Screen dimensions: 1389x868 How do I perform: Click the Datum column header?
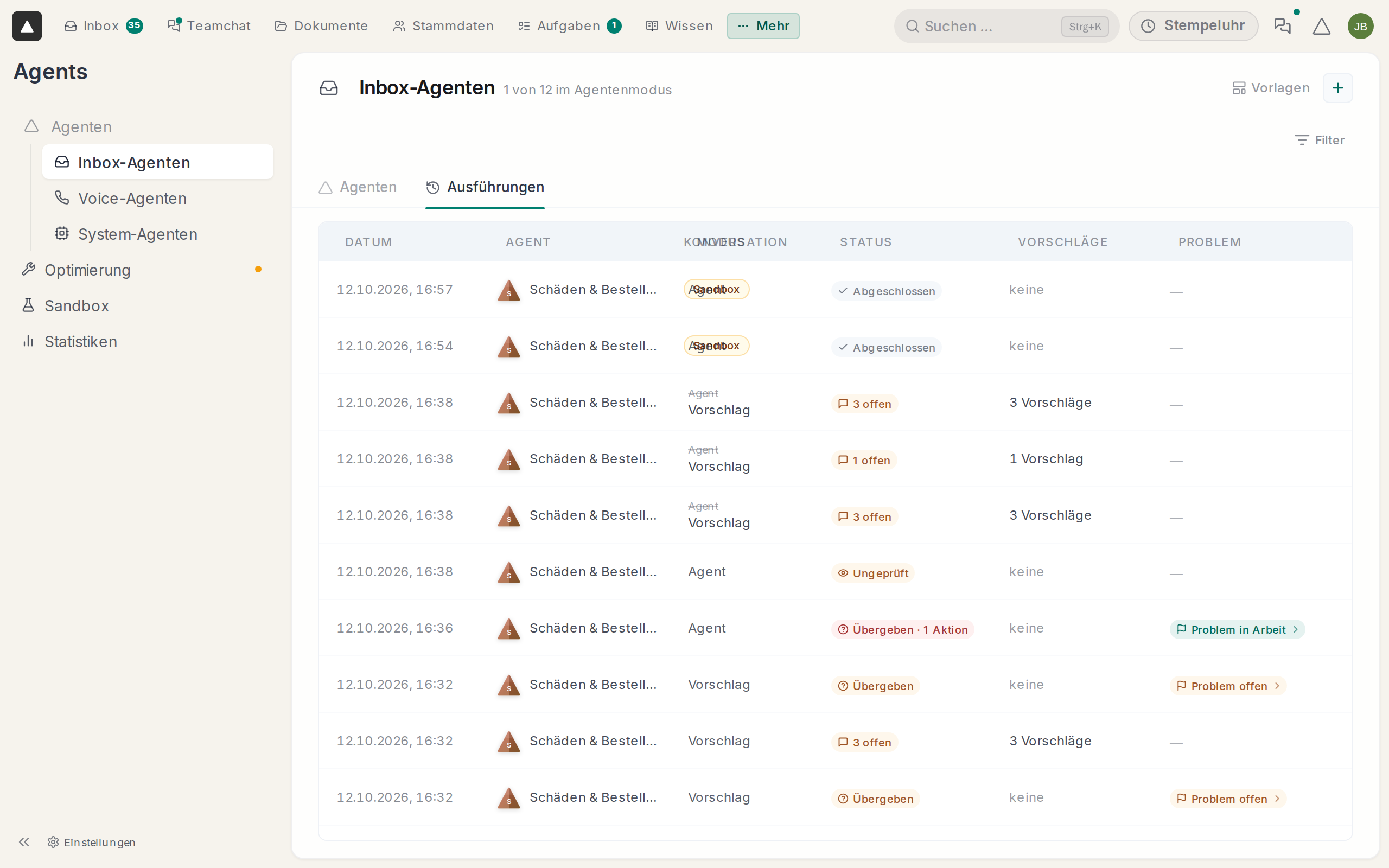coord(368,242)
